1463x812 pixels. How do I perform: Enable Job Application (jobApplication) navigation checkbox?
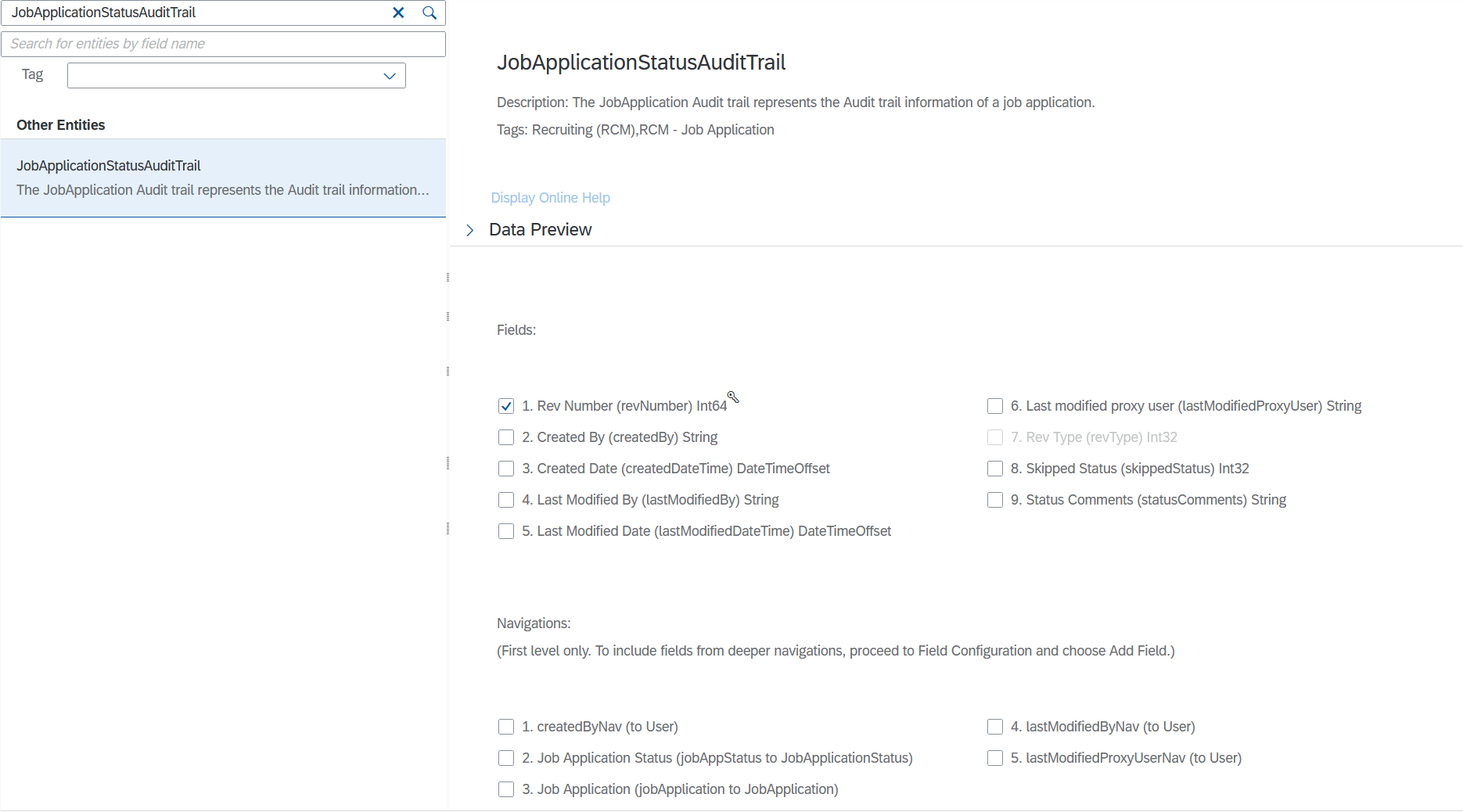pos(506,789)
